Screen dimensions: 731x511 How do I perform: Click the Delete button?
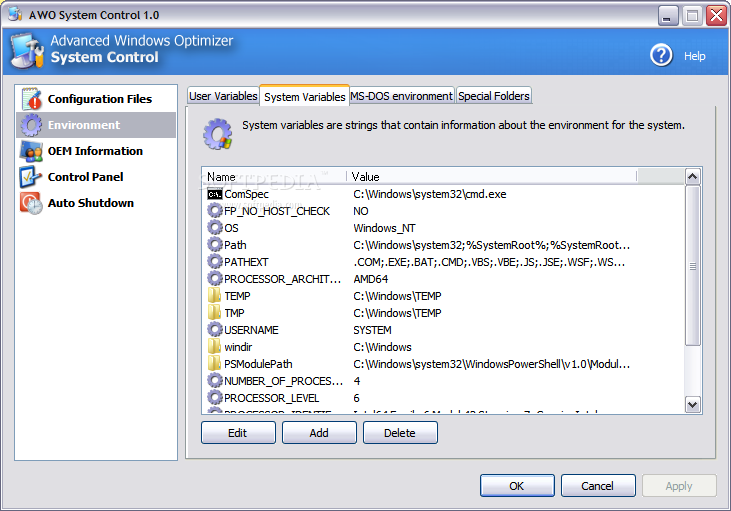pos(400,433)
